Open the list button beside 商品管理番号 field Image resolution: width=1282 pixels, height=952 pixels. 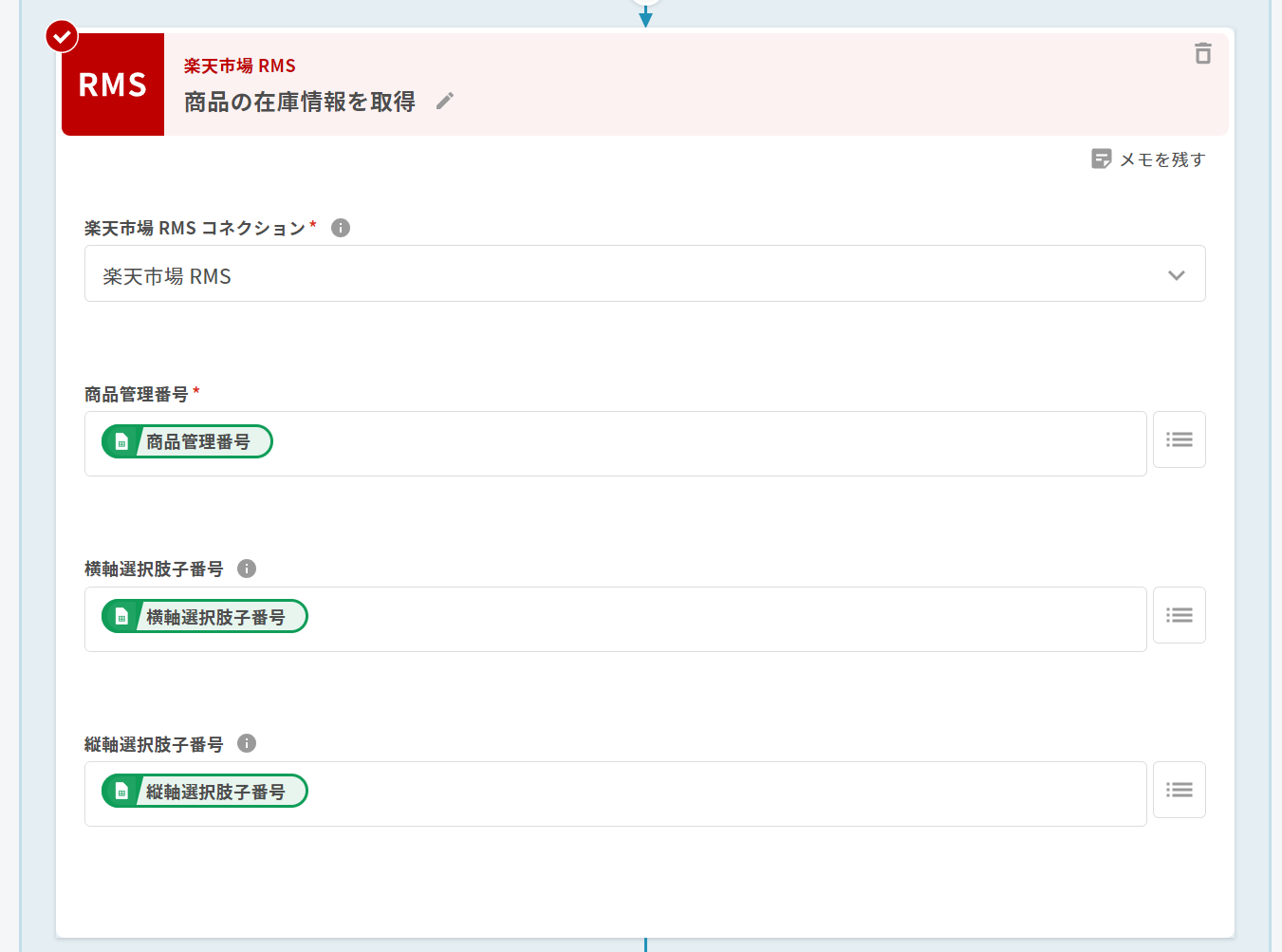[1179, 439]
